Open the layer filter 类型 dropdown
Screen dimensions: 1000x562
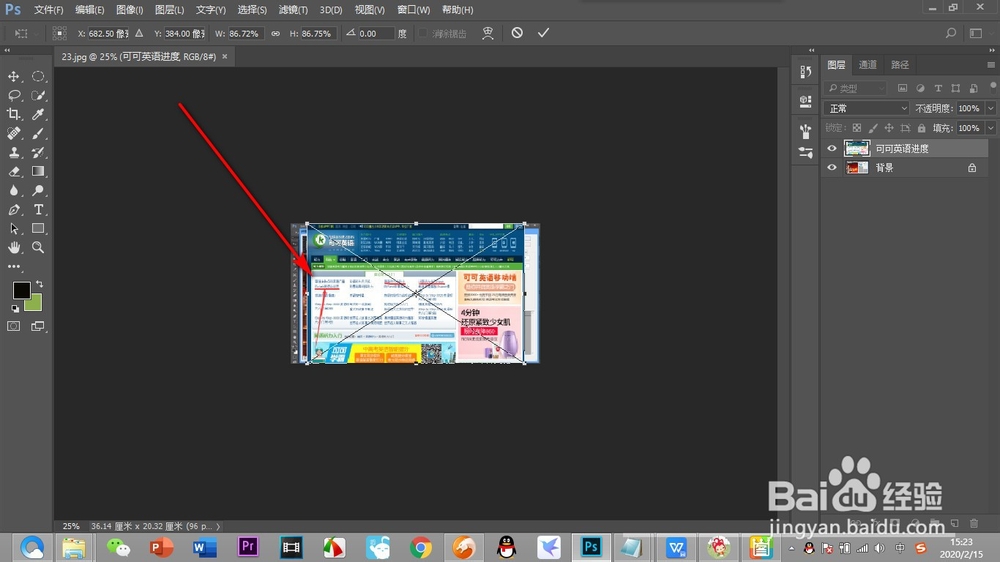855,88
